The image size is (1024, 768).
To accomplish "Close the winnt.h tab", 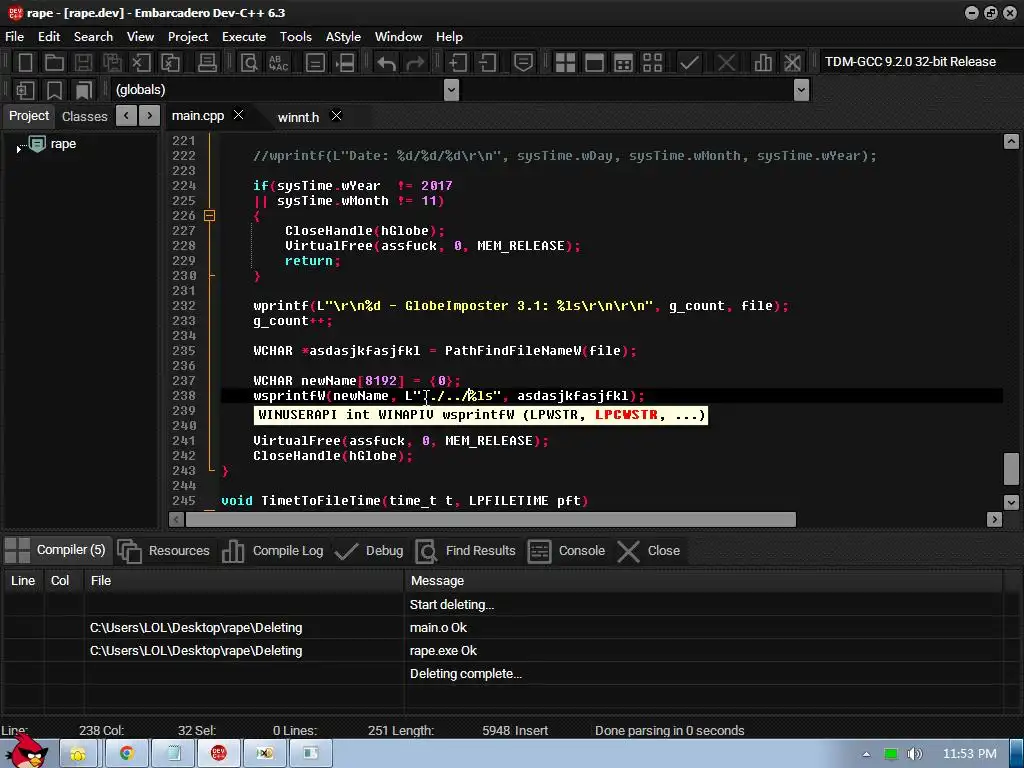I will [x=336, y=116].
